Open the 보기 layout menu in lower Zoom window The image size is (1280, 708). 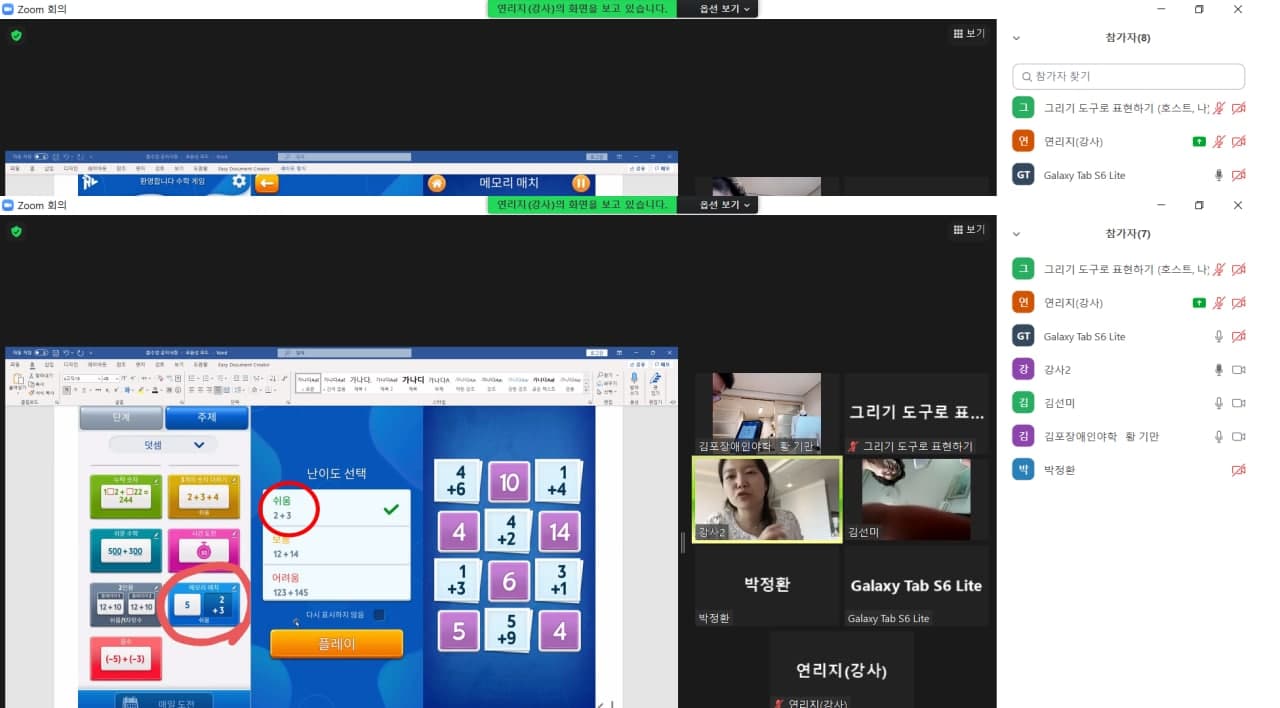968,230
